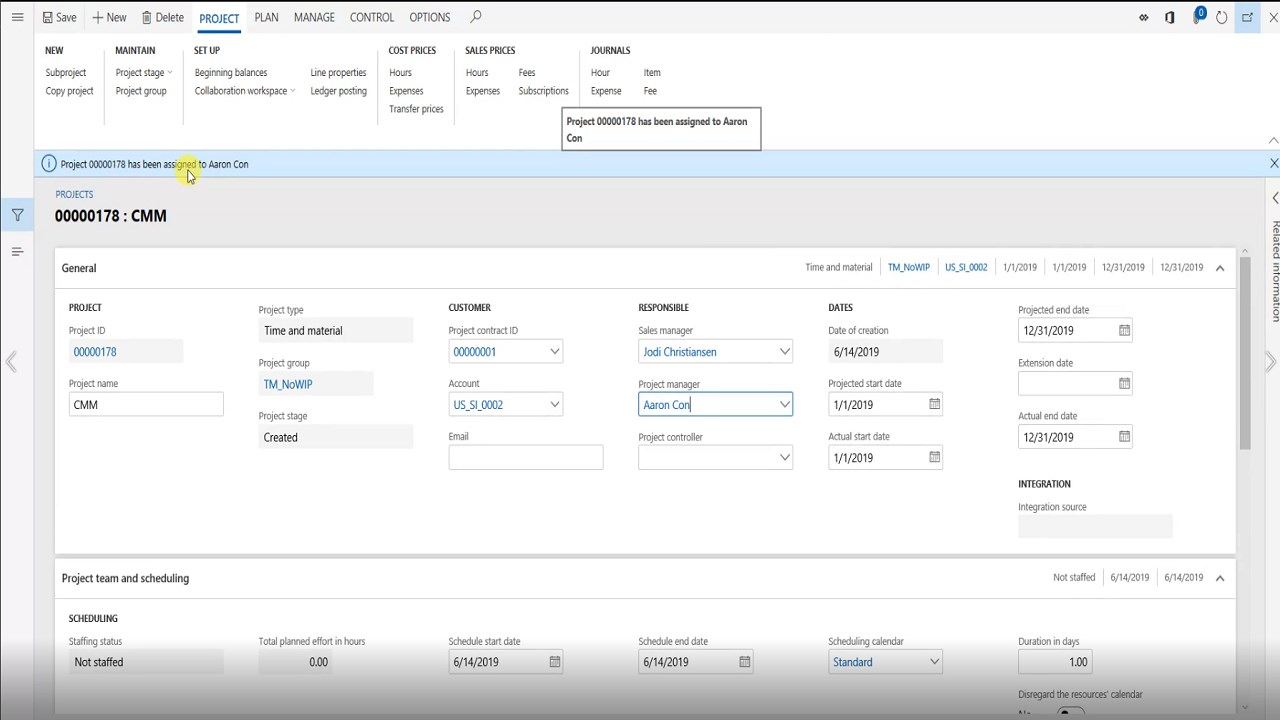The height and width of the screenshot is (720, 1280).
Task: Click Copy project
Action: (x=69, y=91)
